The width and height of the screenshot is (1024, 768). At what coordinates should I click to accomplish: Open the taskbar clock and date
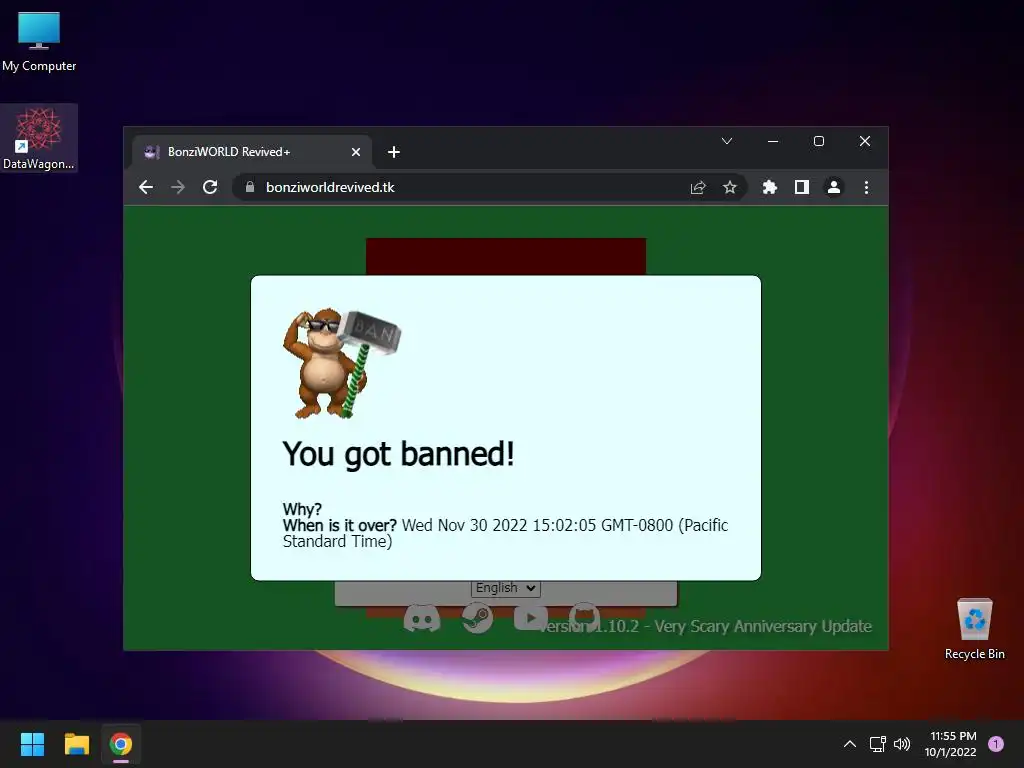[x=952, y=744]
